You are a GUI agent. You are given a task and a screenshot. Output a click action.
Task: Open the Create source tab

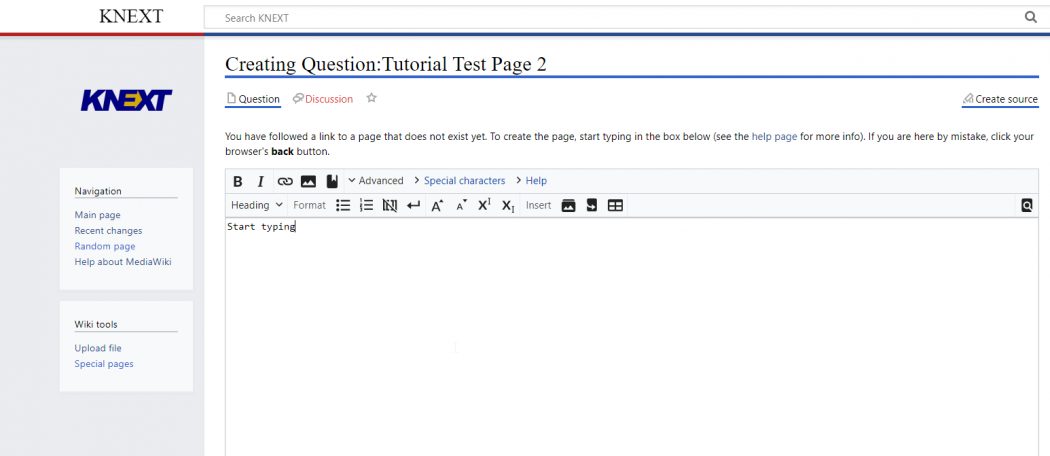pos(1000,99)
